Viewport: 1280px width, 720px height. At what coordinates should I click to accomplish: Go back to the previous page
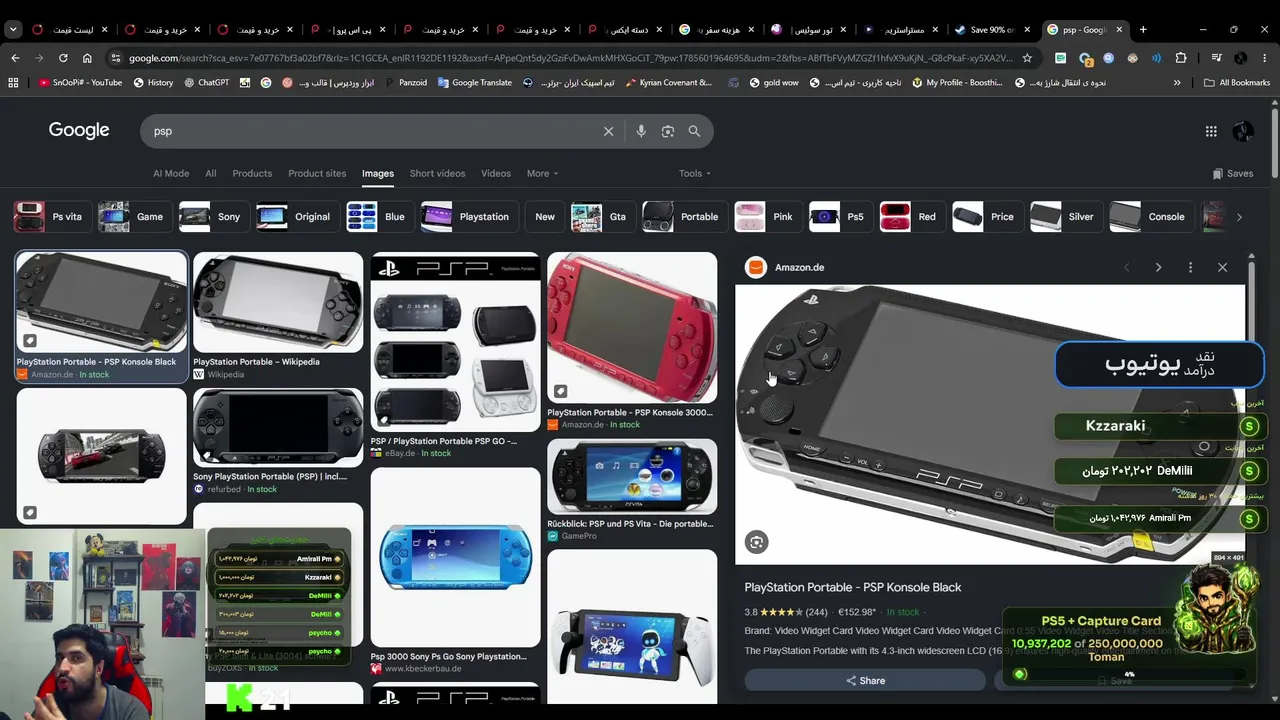[x=15, y=58]
